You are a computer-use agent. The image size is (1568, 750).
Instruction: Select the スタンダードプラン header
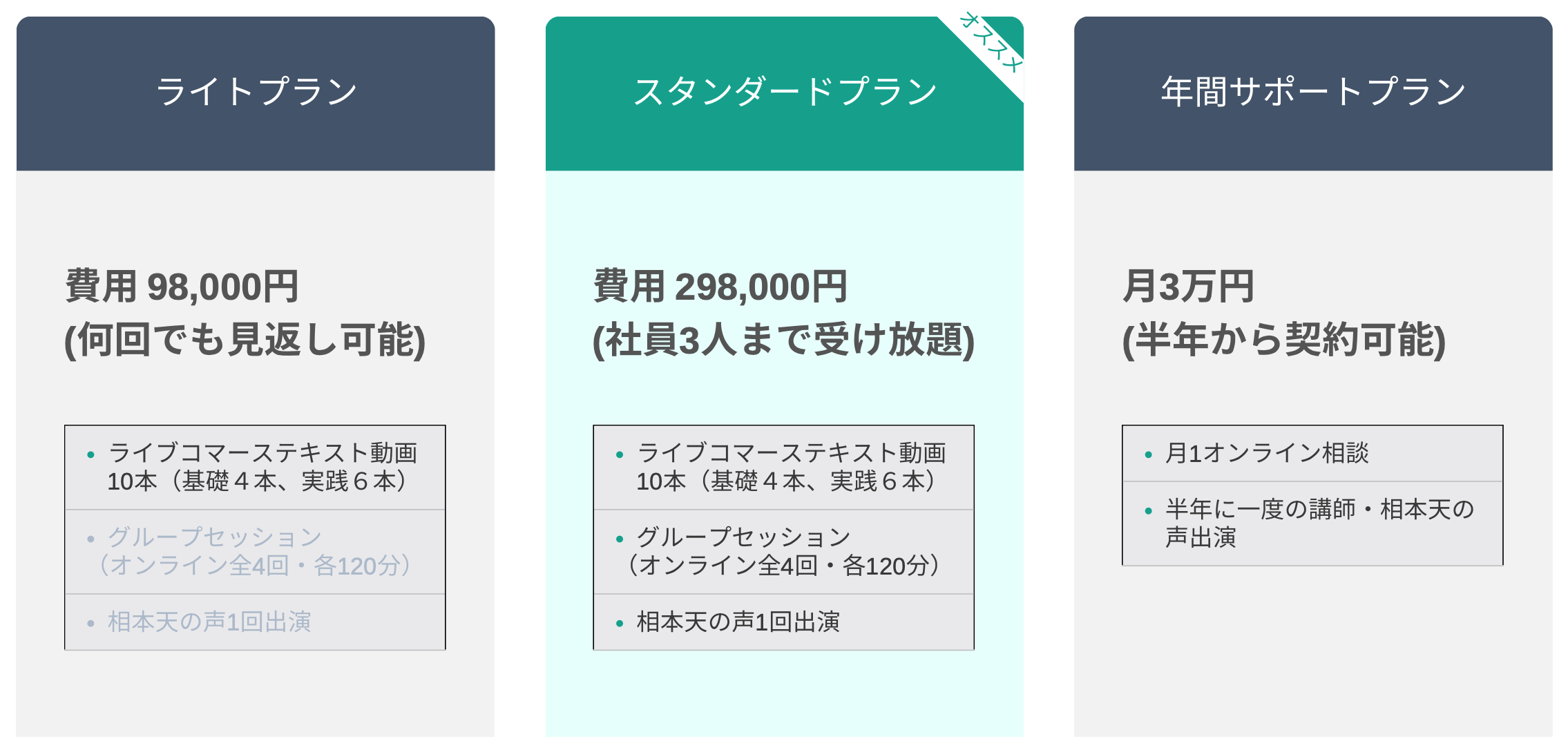click(x=785, y=93)
